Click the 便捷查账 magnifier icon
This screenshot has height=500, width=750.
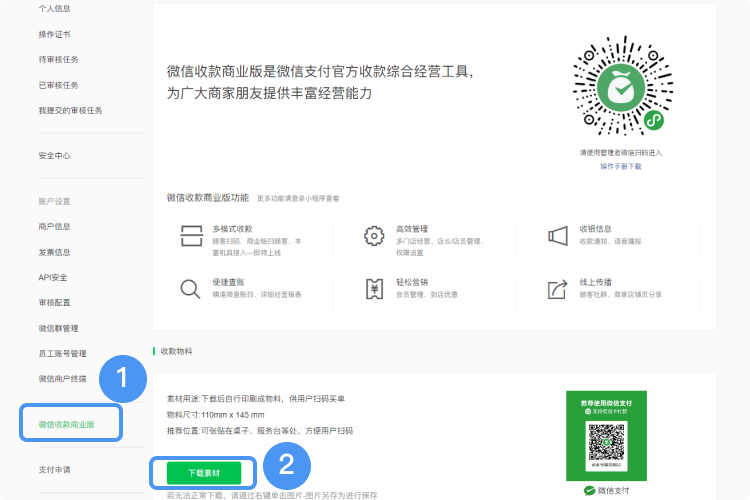coord(190,289)
